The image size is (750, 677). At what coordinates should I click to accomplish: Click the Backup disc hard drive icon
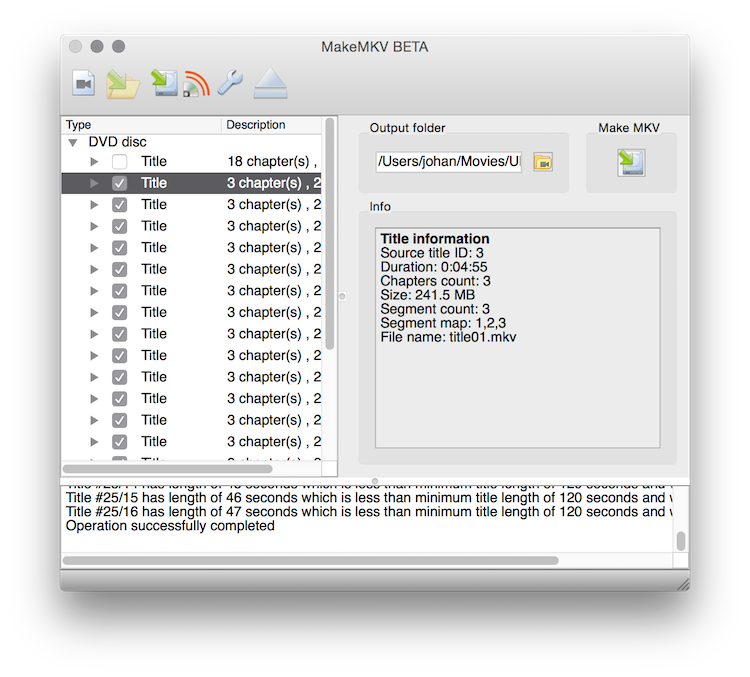click(x=165, y=82)
